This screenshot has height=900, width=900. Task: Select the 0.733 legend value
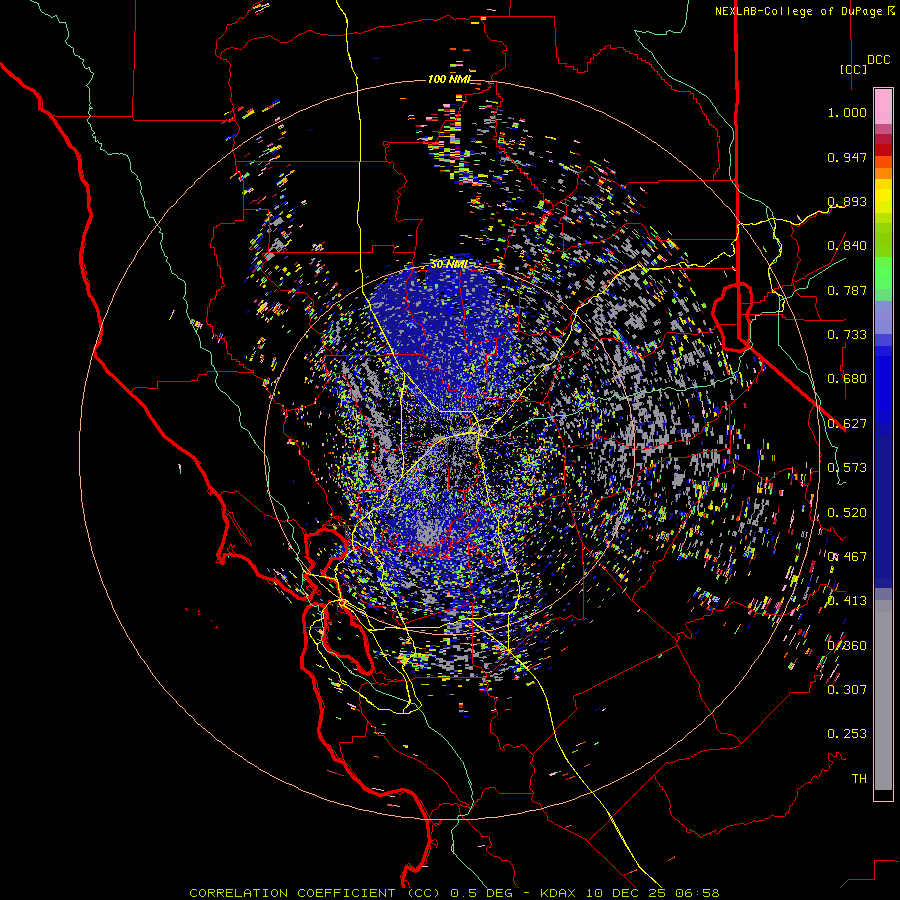847,335
